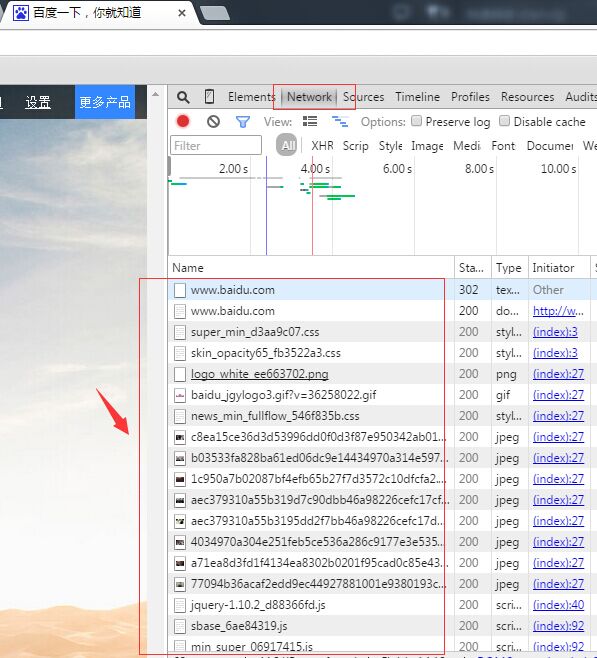Toggle the blue filter funnel icon
The height and width of the screenshot is (658, 597).
point(243,122)
